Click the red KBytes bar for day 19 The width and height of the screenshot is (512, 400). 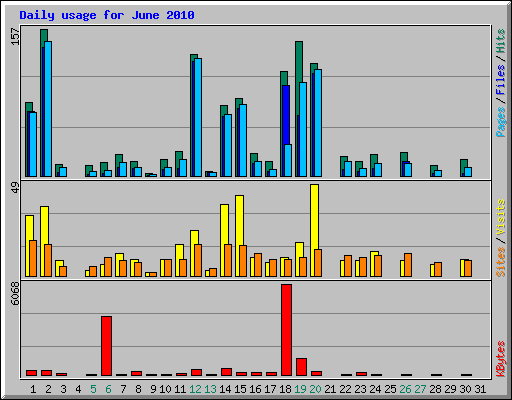[301, 367]
